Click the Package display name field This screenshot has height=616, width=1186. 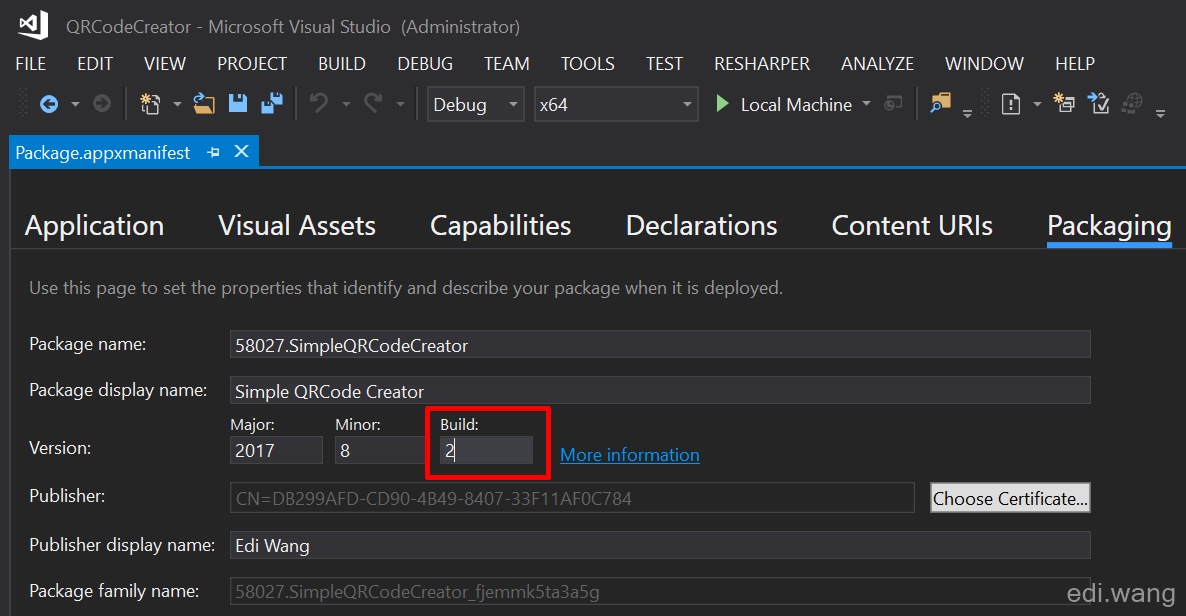[660, 390]
